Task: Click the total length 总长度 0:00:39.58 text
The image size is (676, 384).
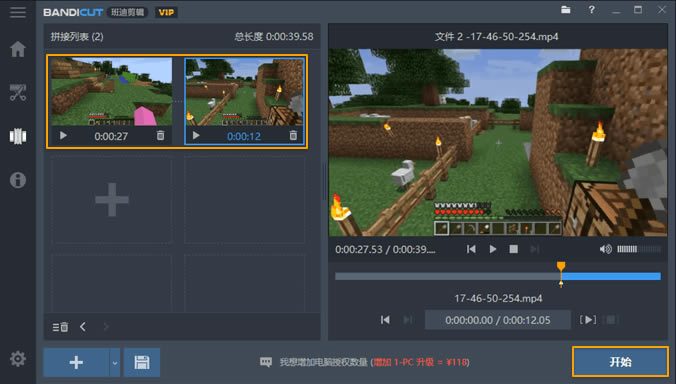Action: coord(274,37)
